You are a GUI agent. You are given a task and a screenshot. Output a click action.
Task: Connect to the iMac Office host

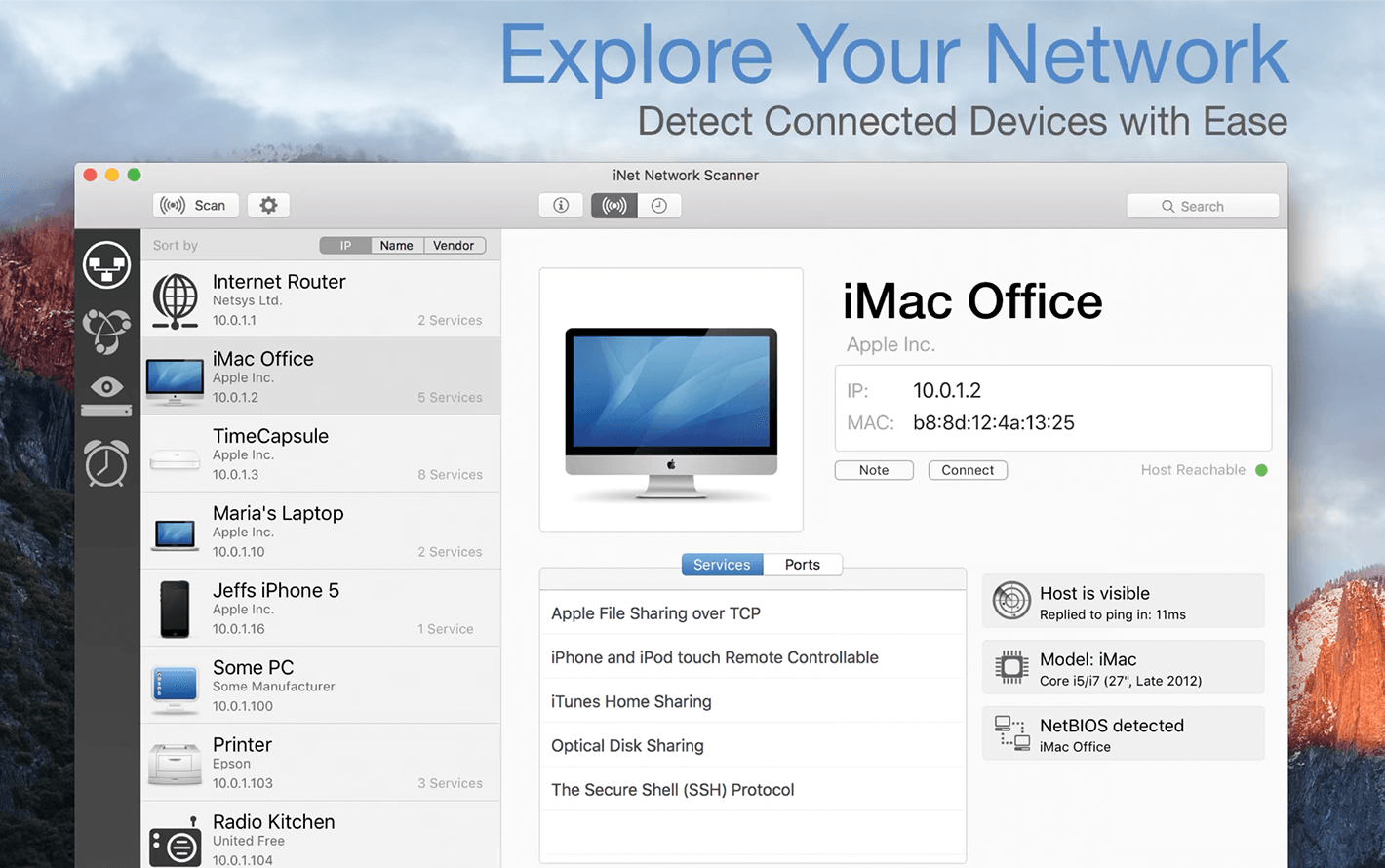click(x=968, y=470)
